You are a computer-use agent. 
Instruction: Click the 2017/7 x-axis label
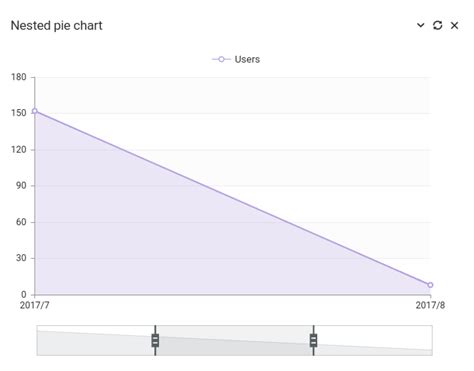(34, 305)
